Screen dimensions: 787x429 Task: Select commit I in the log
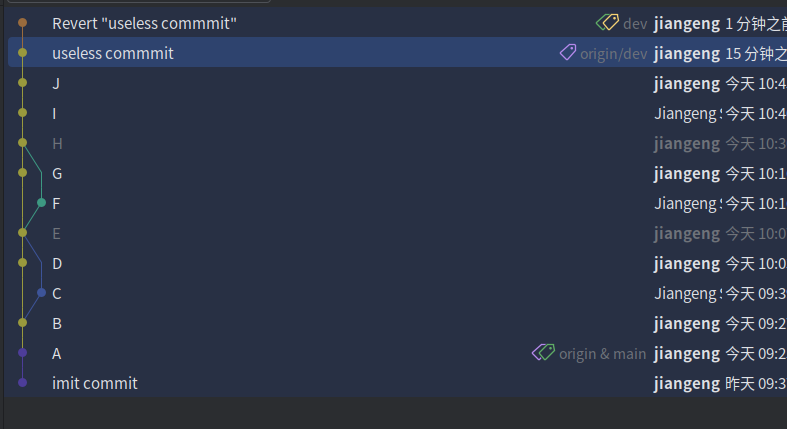click(x=398, y=113)
